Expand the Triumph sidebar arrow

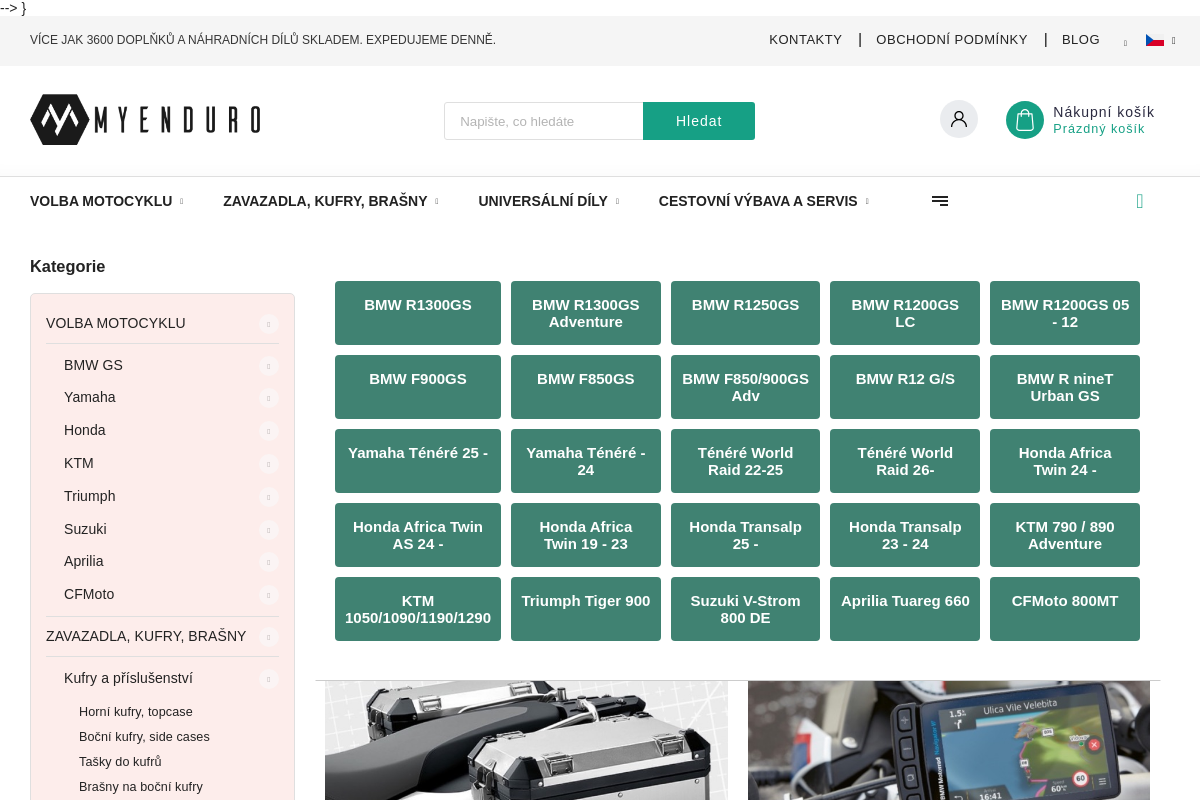(x=268, y=497)
